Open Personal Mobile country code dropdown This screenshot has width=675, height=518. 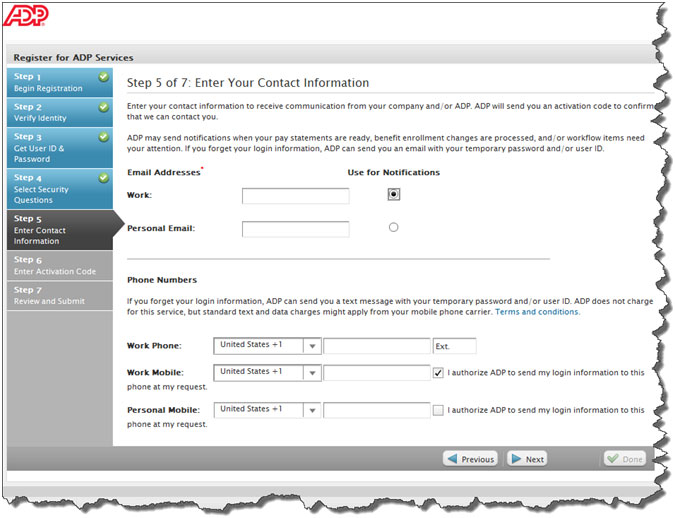pyautogui.click(x=267, y=410)
